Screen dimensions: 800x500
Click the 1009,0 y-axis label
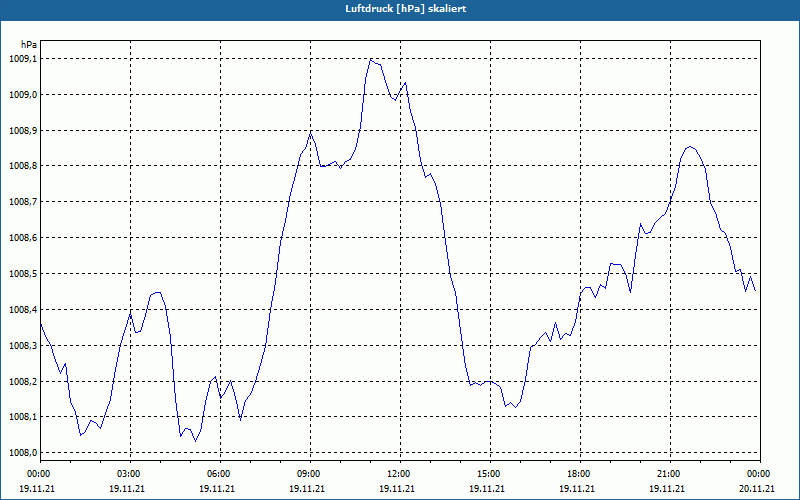23,94
